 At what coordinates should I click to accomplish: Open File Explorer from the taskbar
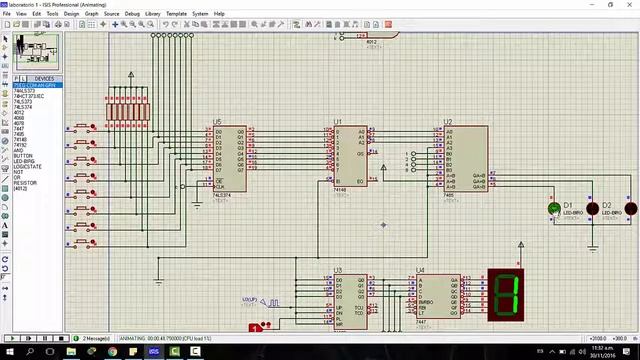click(71, 351)
